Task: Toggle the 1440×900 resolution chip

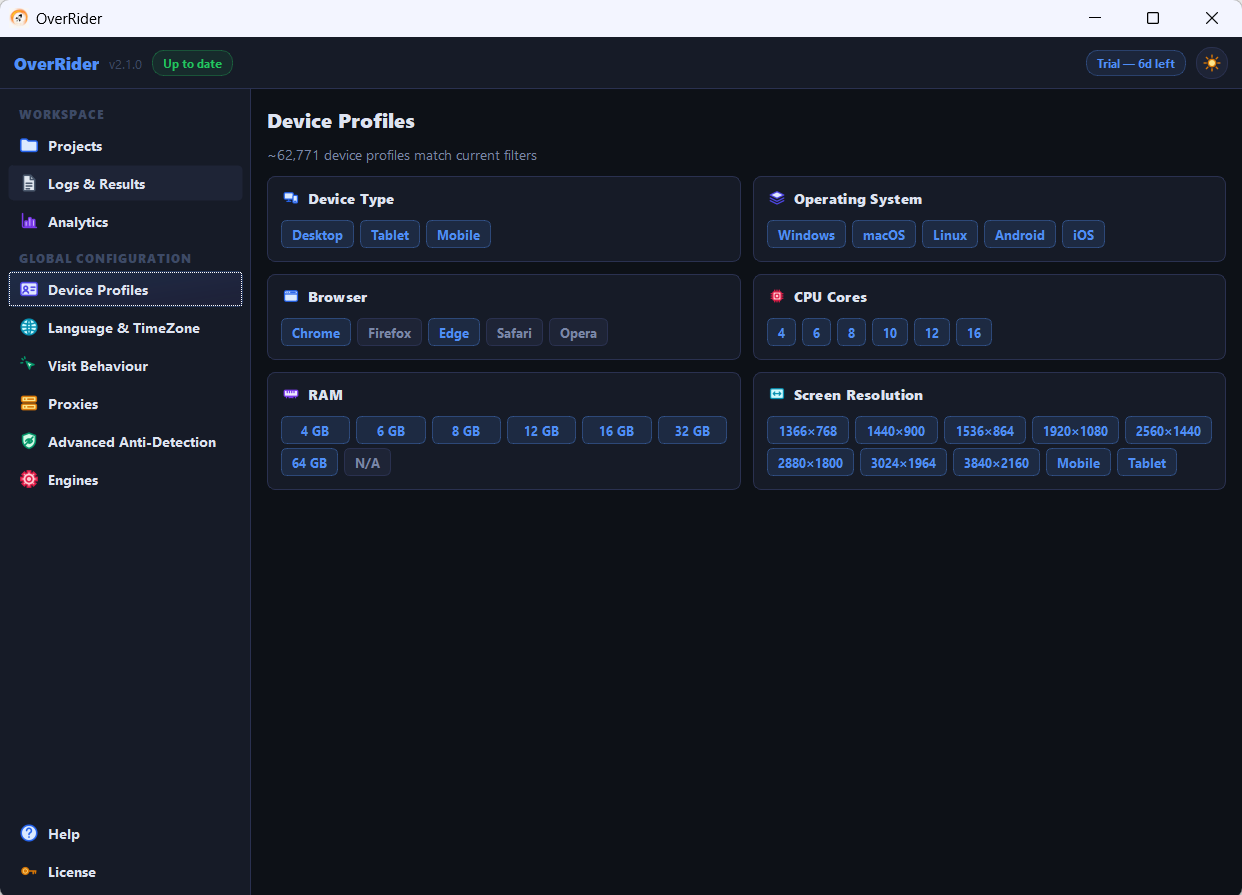Action: pos(896,431)
